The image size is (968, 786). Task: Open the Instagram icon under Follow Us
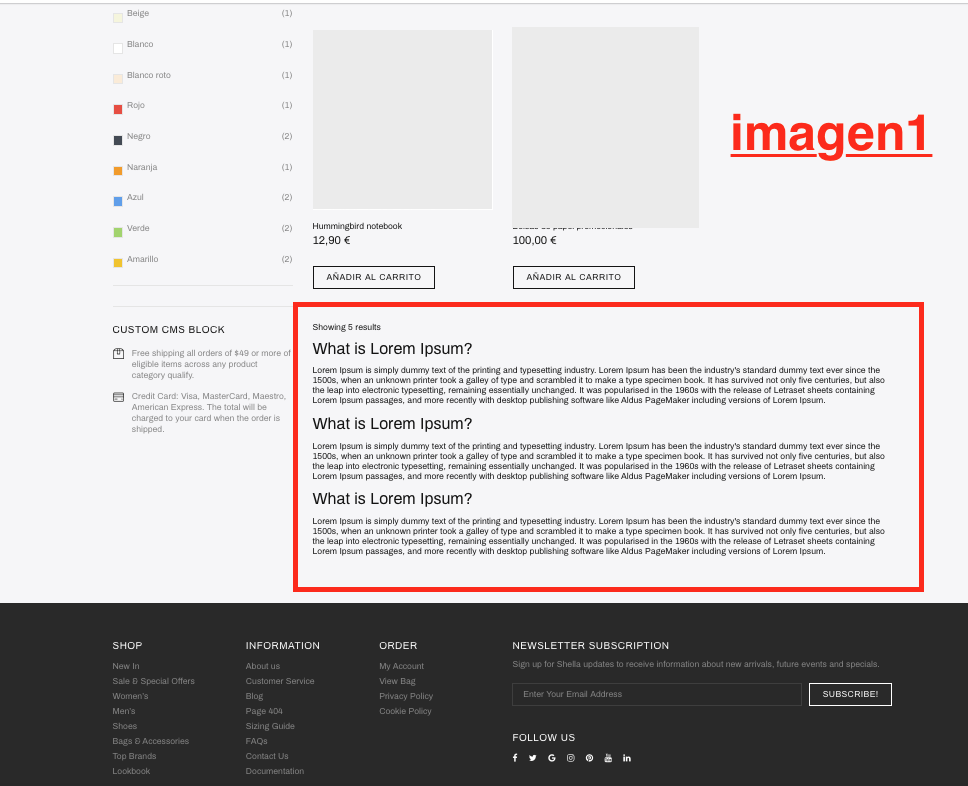pos(571,758)
